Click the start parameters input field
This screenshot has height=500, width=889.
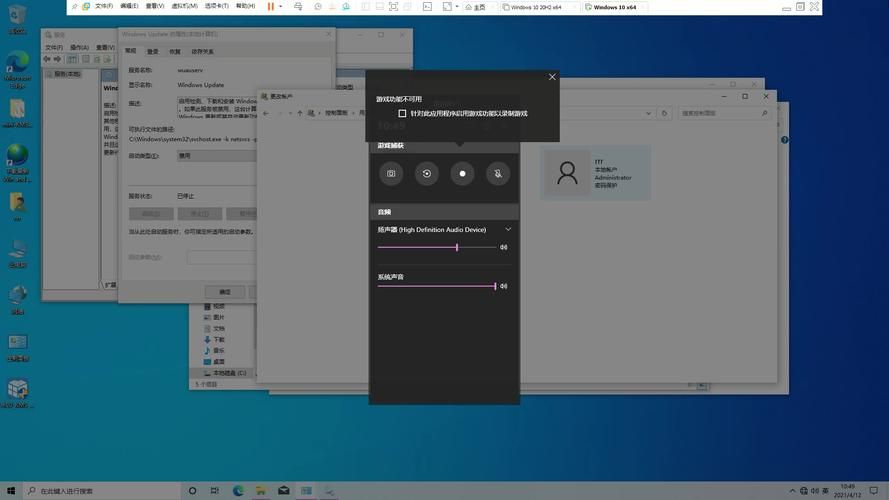pos(221,257)
